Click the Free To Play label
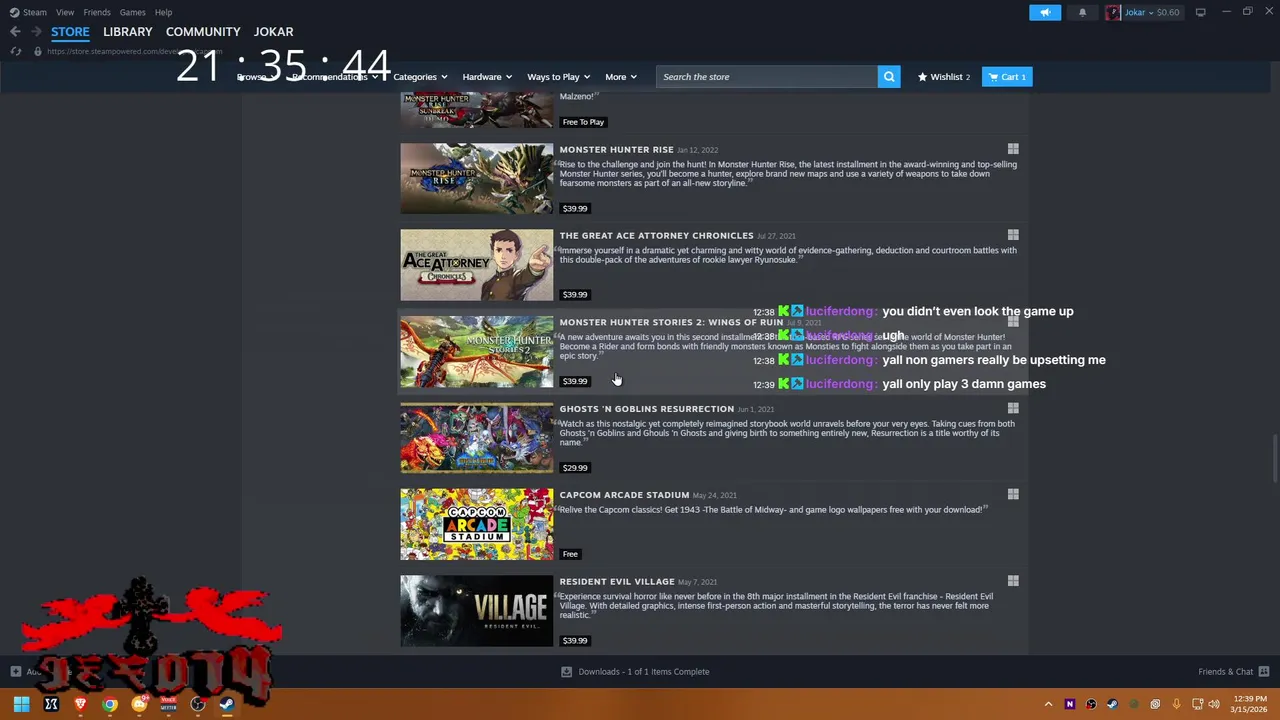1280x720 pixels. [583, 122]
